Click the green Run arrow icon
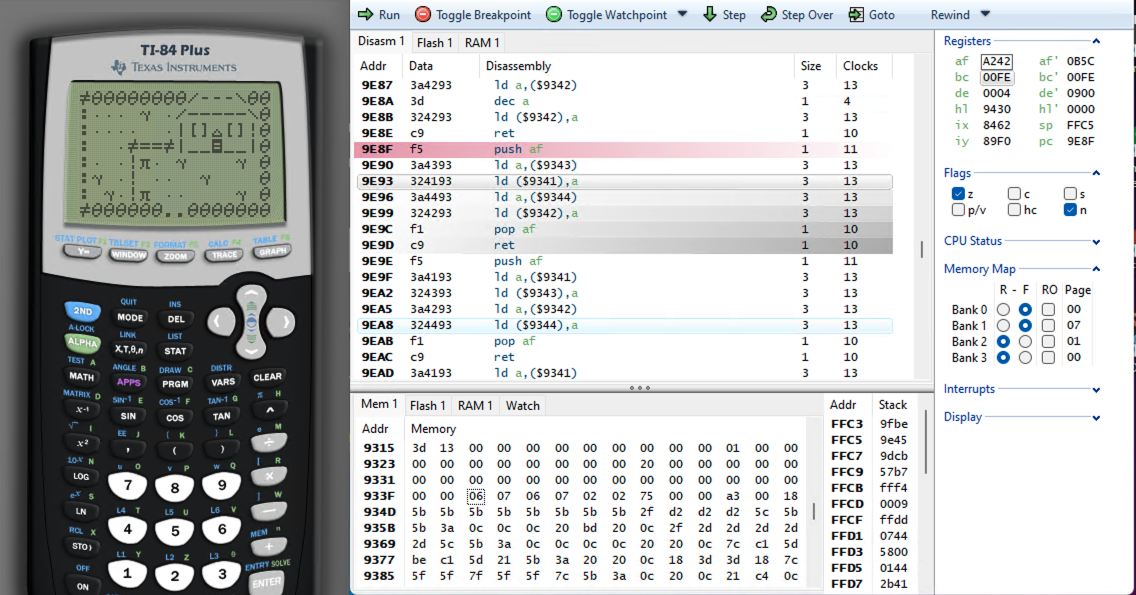Screen dimensions: 1136x595 [x=365, y=15]
